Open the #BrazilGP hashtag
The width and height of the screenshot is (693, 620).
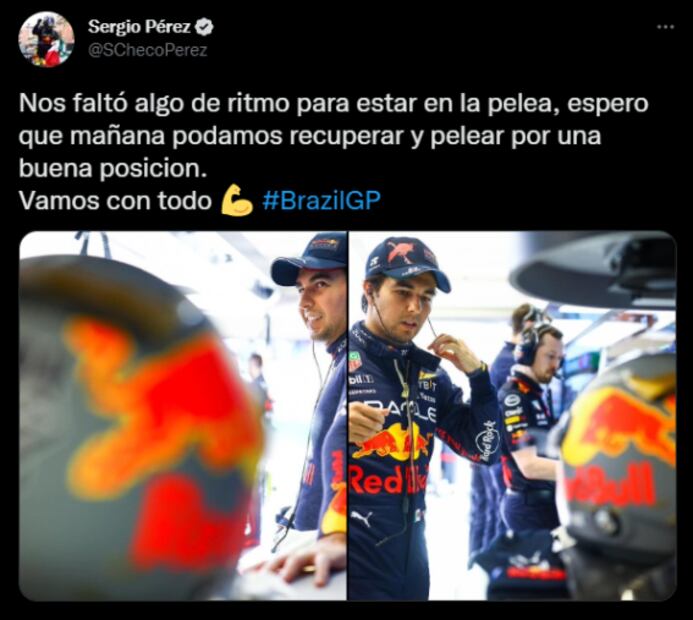321,200
